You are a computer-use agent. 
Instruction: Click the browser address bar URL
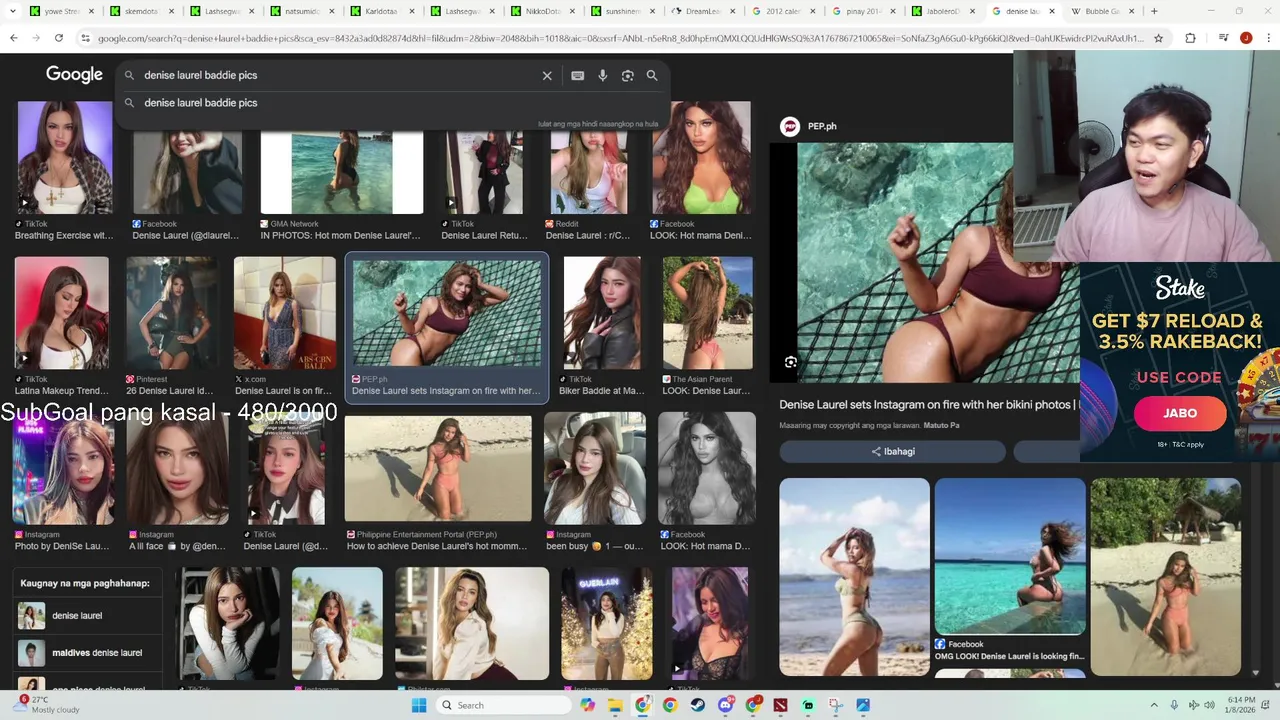[x=620, y=38]
